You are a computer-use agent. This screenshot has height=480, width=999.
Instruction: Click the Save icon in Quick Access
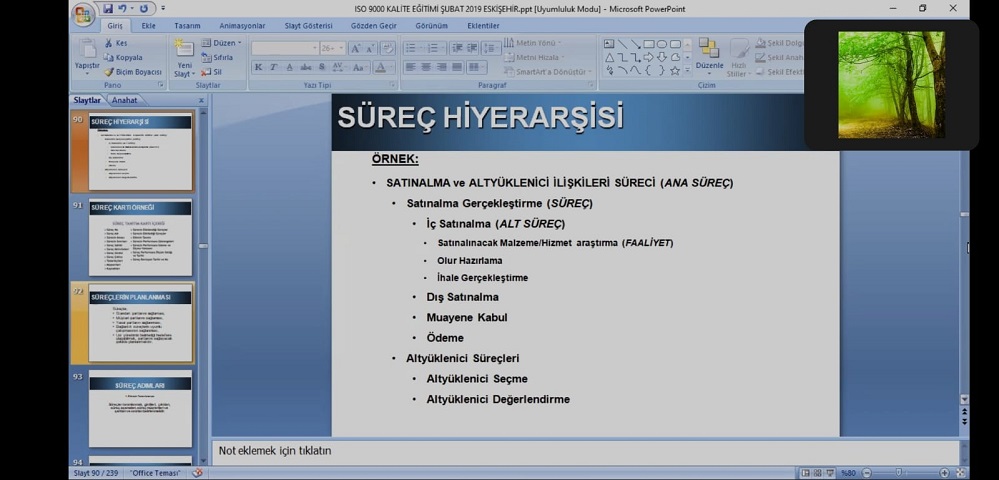(x=106, y=8)
